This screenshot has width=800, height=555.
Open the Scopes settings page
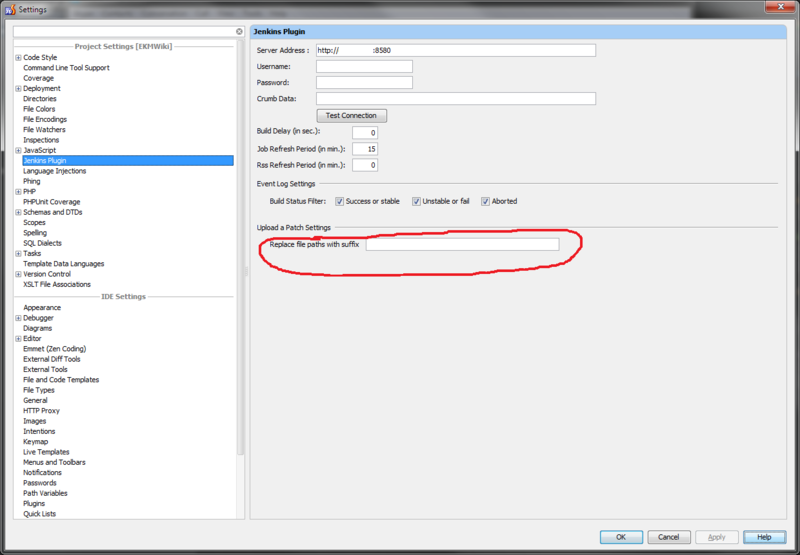tap(34, 222)
